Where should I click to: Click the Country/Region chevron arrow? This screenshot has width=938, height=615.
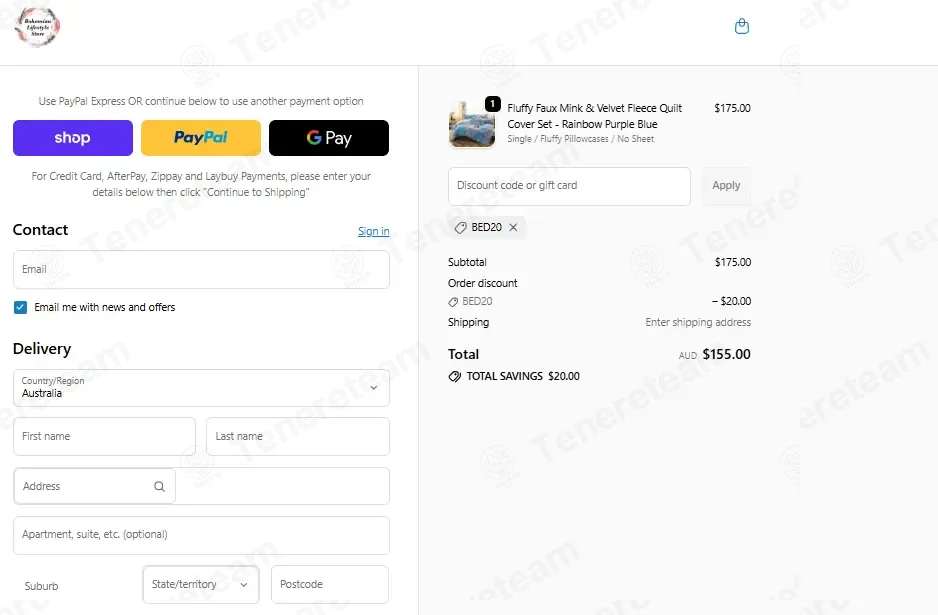point(374,388)
